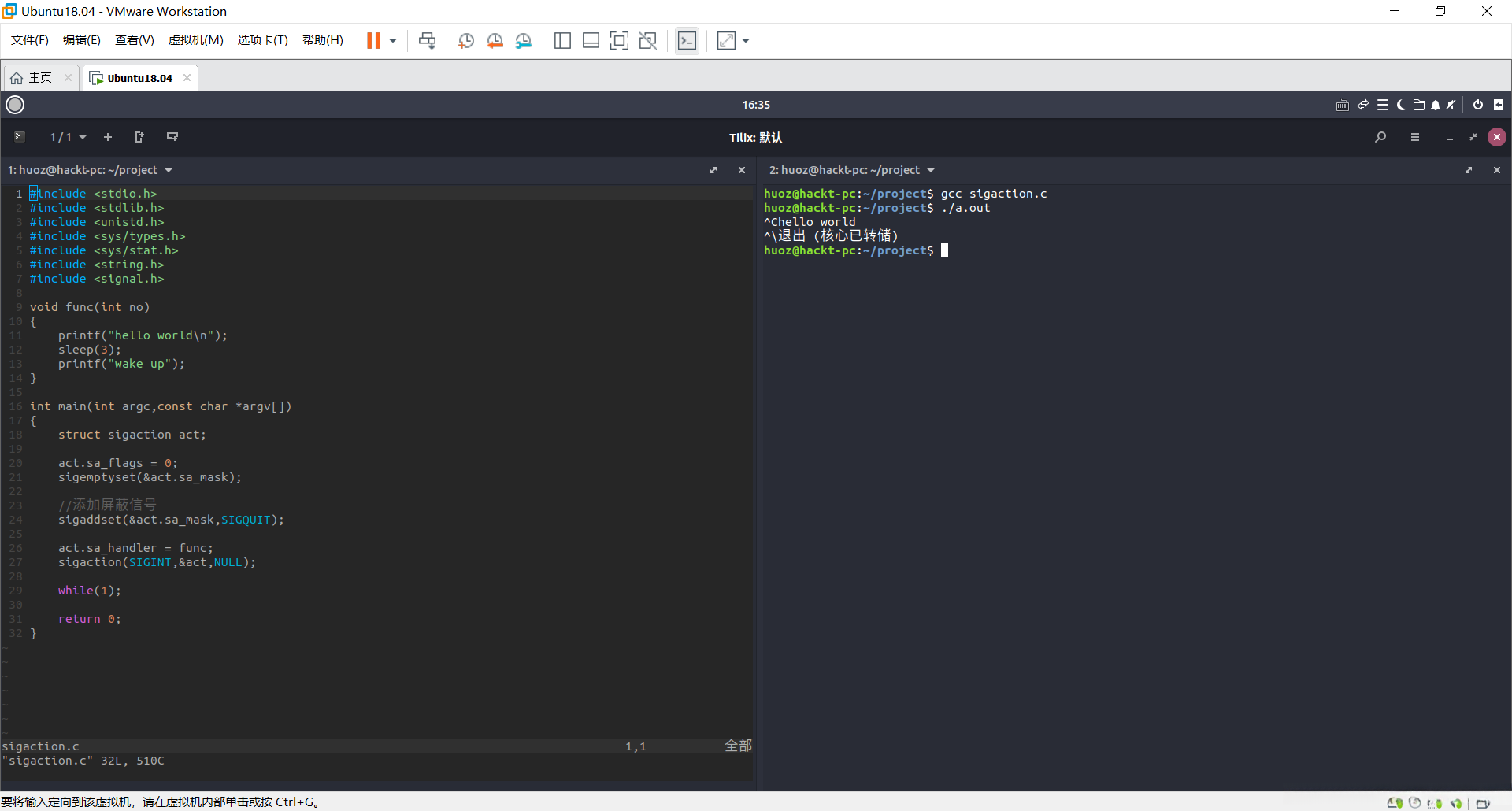Toggle the muted volume icon in panel

[x=1451, y=105]
